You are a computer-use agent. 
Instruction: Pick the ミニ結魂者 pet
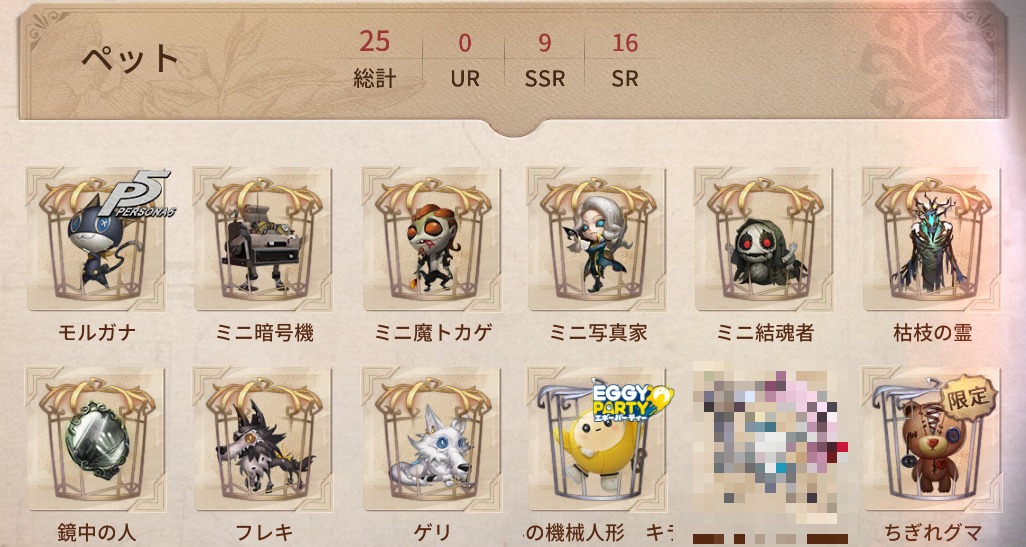(x=764, y=239)
